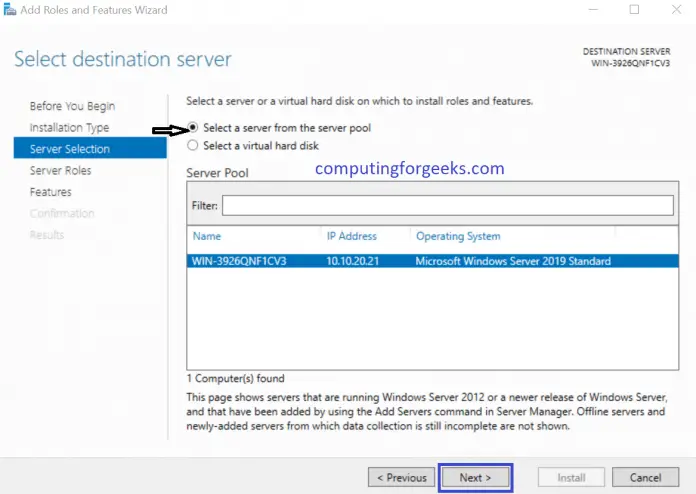Open the Features step in sidebar
The width and height of the screenshot is (696, 494).
pyautogui.click(x=50, y=192)
